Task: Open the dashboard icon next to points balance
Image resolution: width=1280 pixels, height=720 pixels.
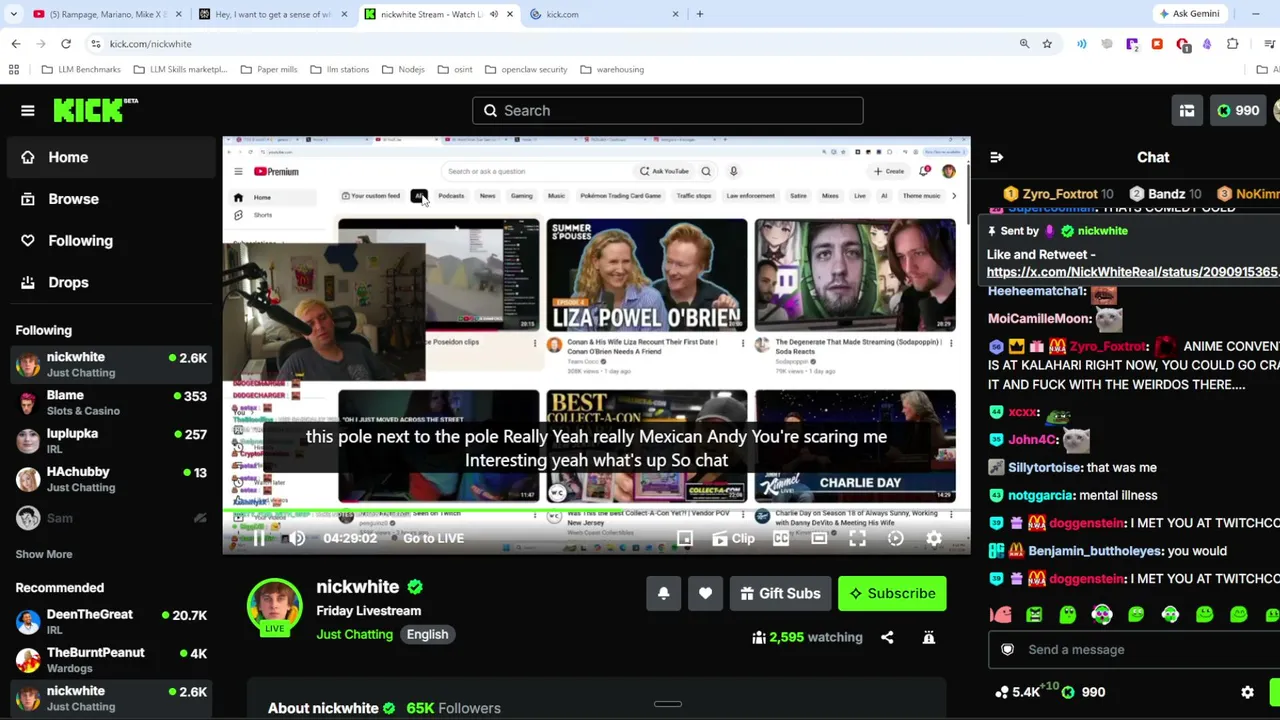Action: pyautogui.click(x=1186, y=111)
